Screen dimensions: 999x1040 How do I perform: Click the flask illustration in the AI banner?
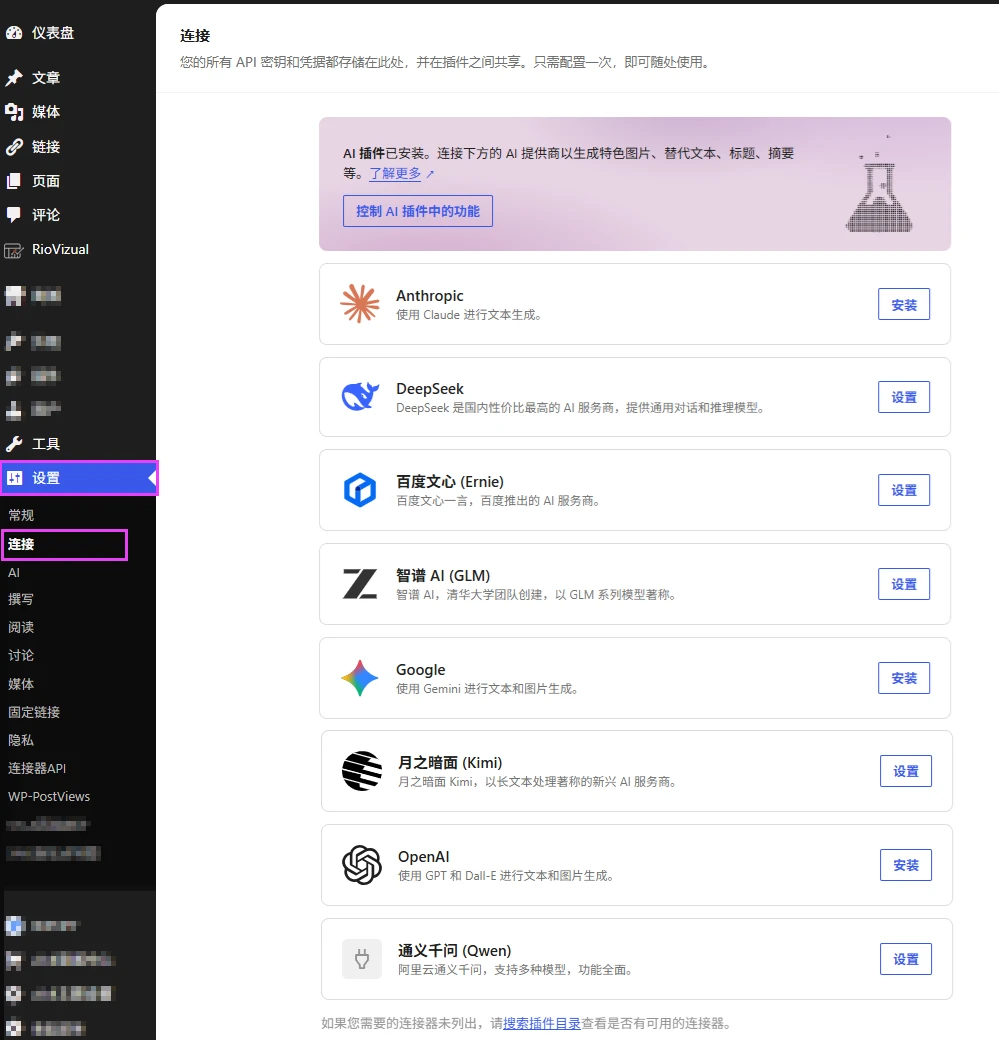pyautogui.click(x=879, y=185)
